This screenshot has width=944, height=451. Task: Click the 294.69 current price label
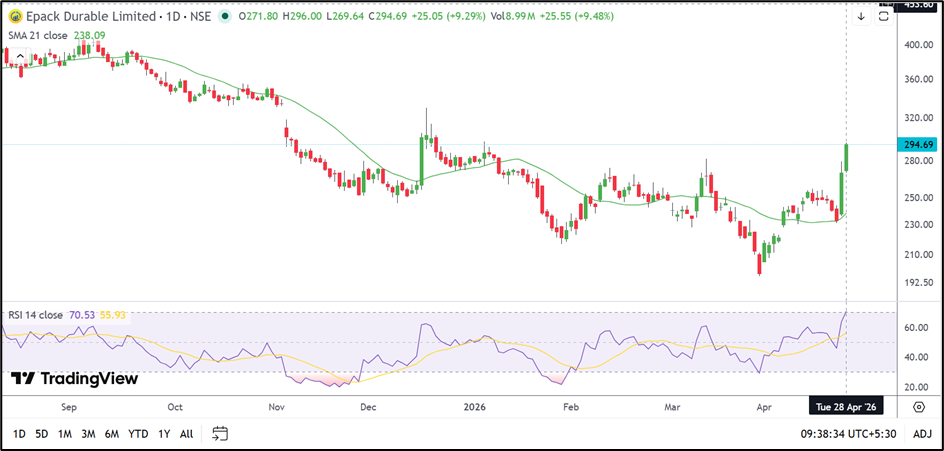pyautogui.click(x=918, y=145)
